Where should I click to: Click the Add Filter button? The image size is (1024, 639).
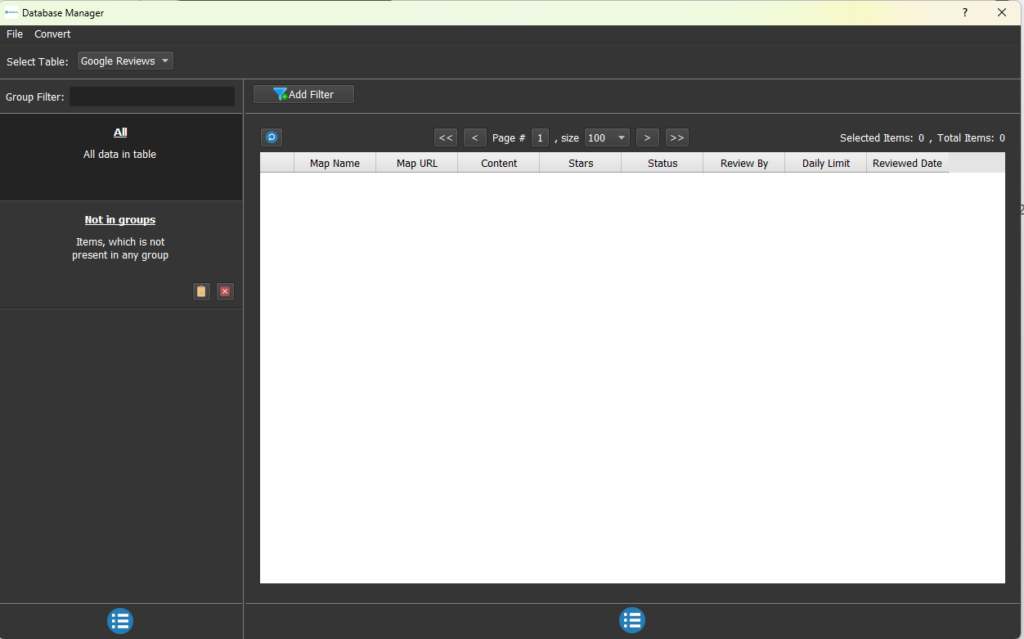point(304,95)
